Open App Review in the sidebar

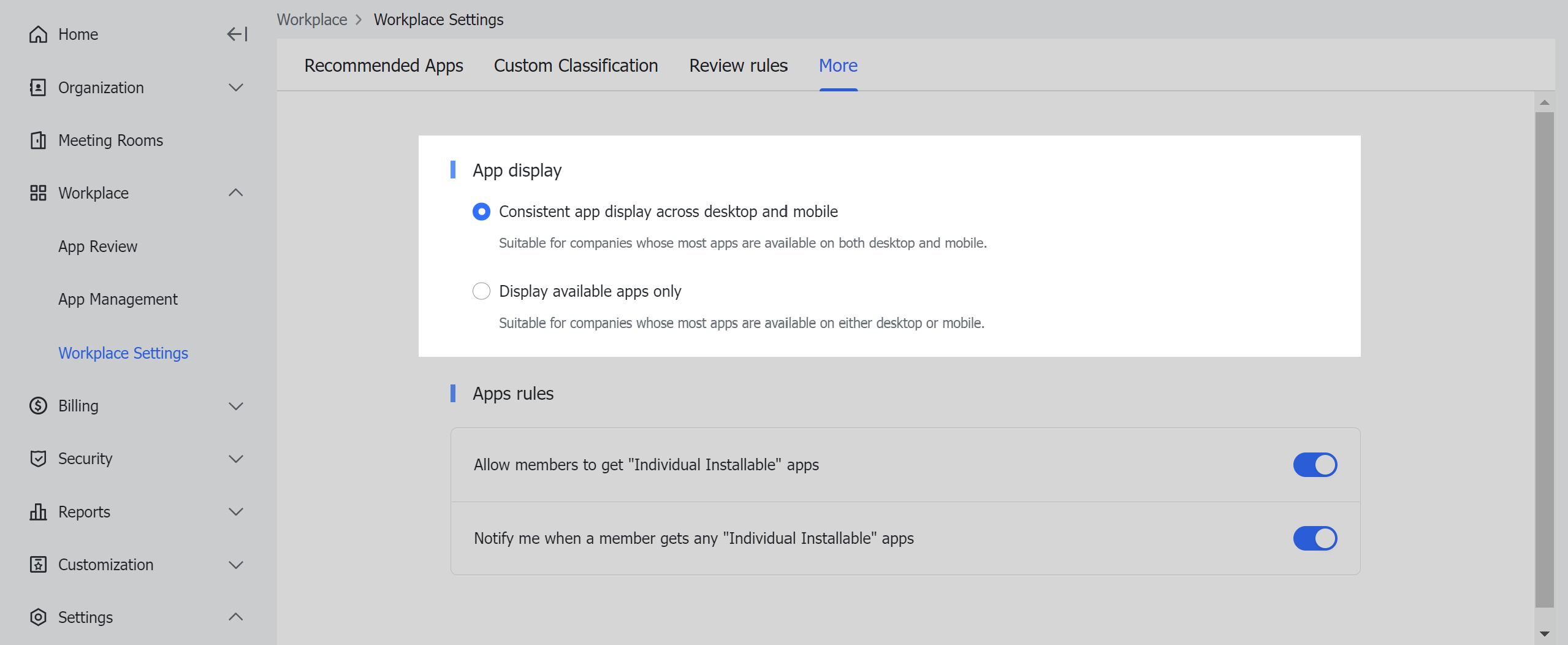97,246
